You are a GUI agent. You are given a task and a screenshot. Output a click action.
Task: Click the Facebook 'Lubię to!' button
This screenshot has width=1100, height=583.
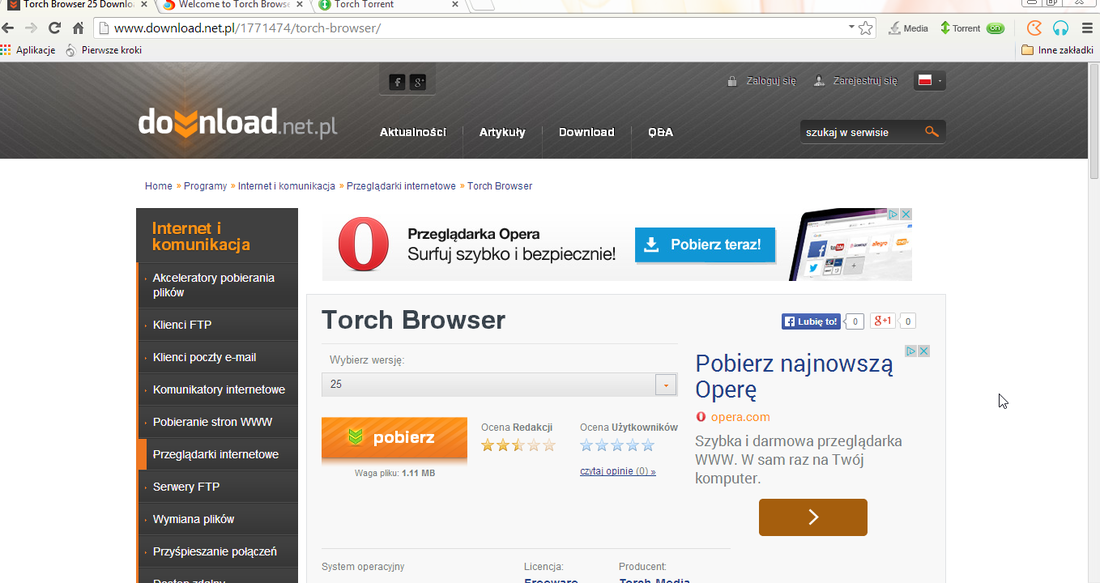click(x=811, y=321)
